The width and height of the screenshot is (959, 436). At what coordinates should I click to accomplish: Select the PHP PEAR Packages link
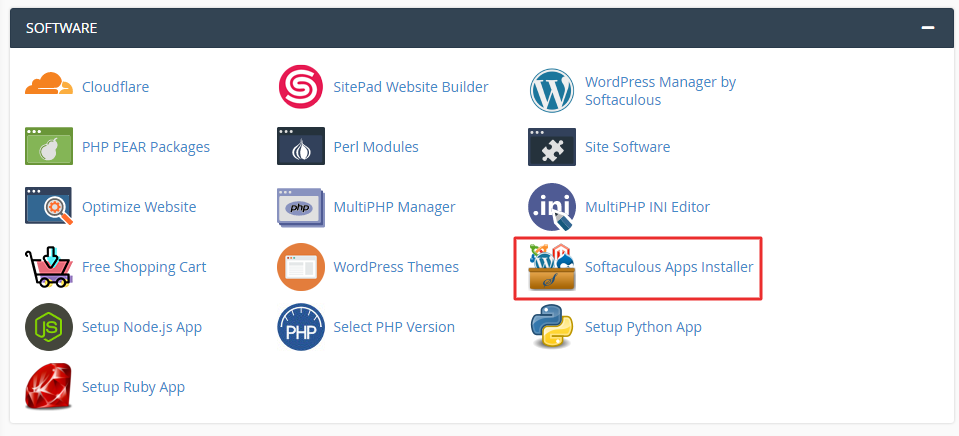pos(146,147)
